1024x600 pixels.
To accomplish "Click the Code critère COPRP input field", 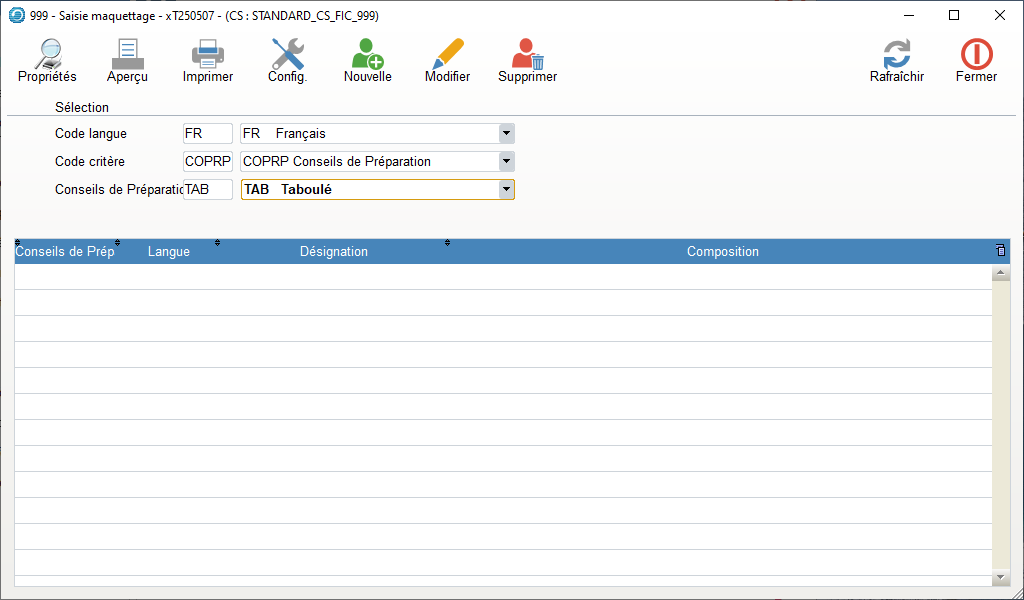I will point(207,161).
